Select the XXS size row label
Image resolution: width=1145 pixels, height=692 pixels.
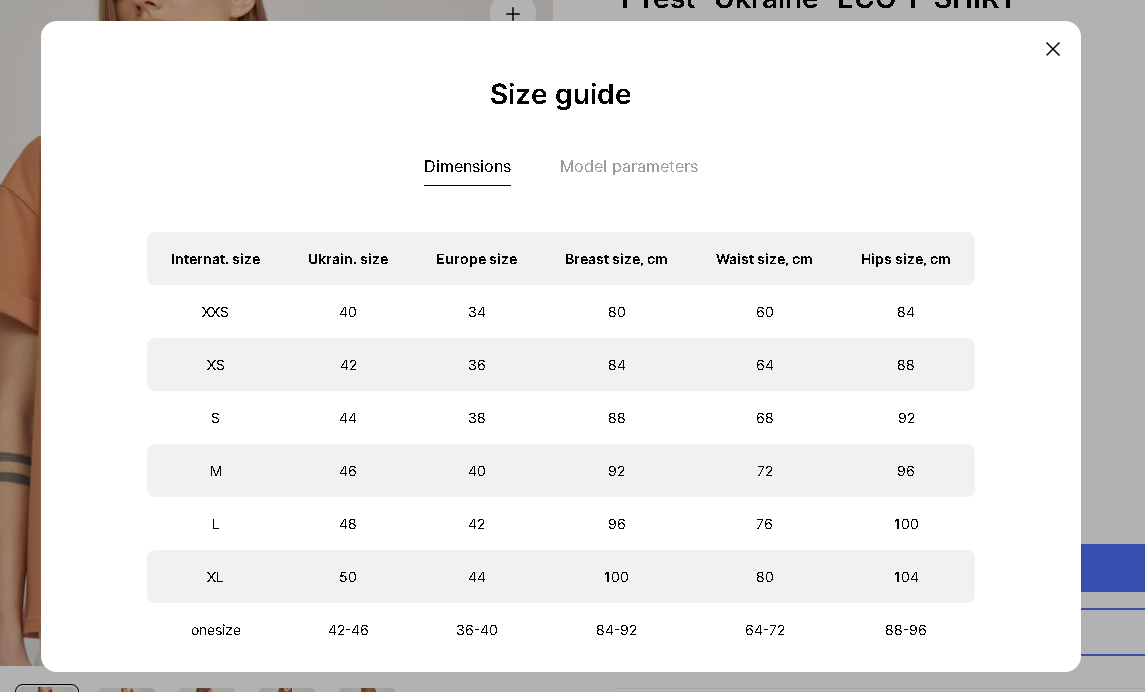(215, 312)
